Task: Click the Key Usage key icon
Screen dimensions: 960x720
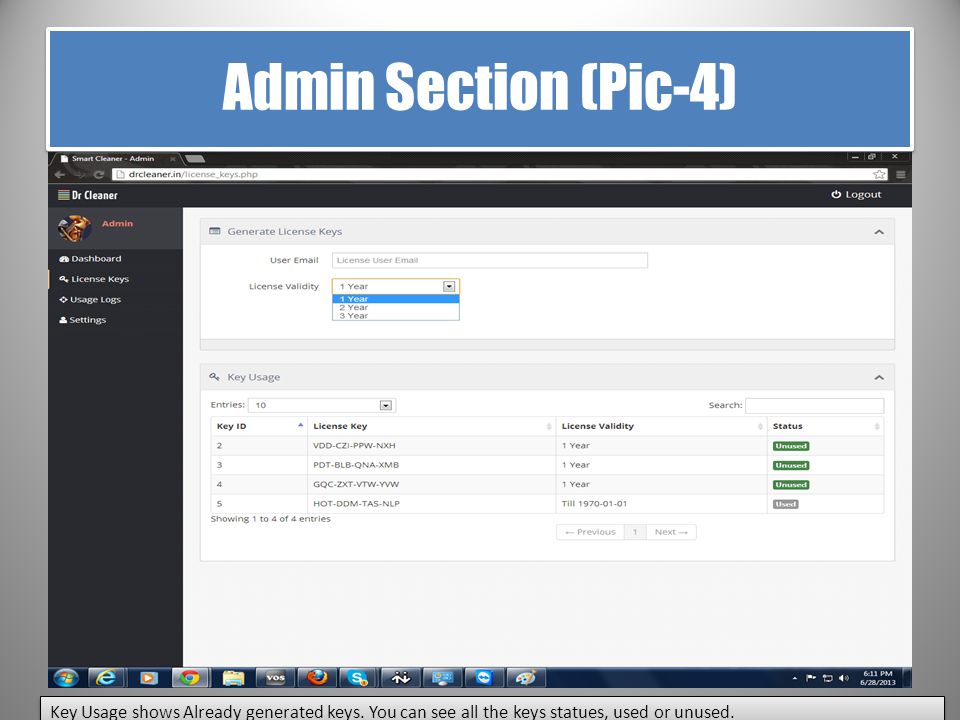Action: tap(214, 377)
